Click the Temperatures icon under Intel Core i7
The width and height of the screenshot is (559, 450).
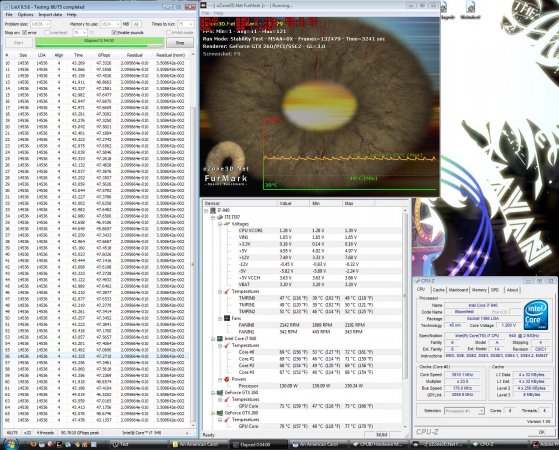227,345
